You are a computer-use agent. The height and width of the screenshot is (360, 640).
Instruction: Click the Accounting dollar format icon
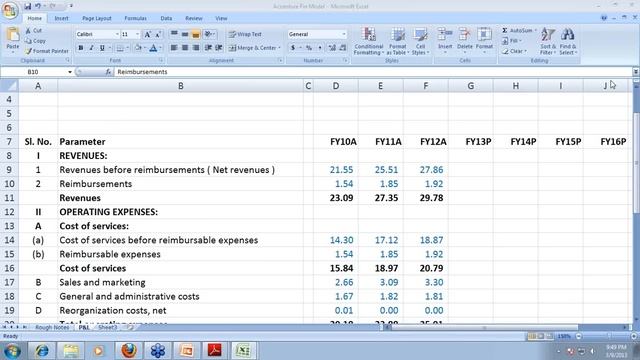(x=293, y=48)
